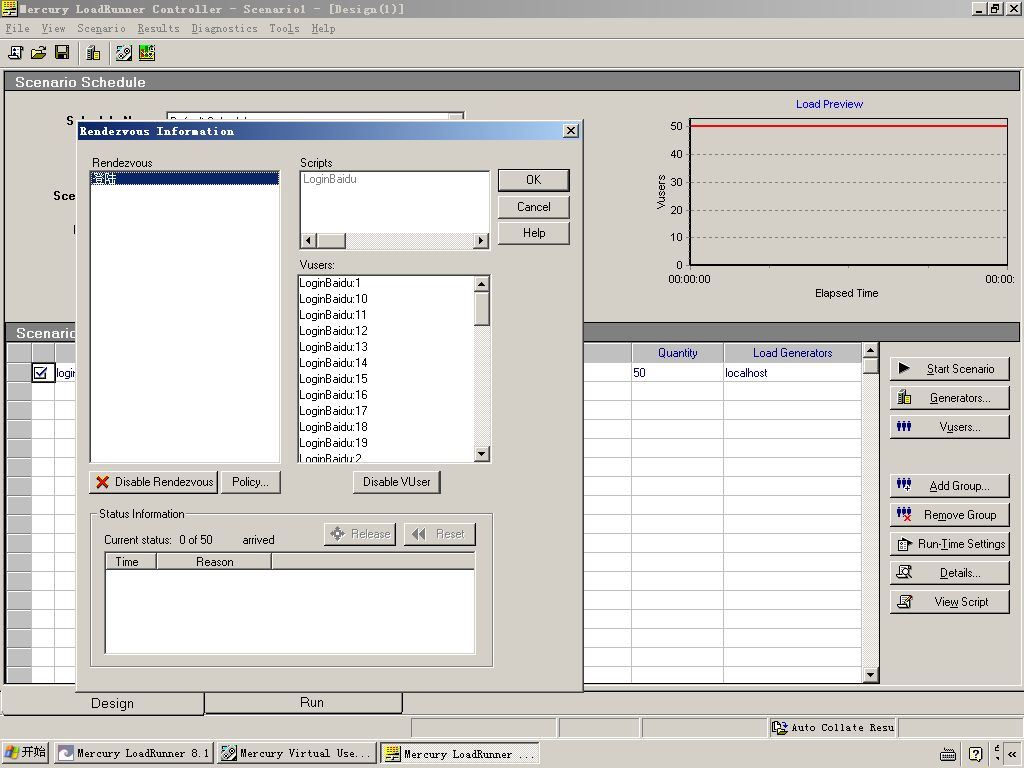This screenshot has height=768, width=1024.
Task: Select the 登陆 rendezvous entry
Action: coord(185,178)
